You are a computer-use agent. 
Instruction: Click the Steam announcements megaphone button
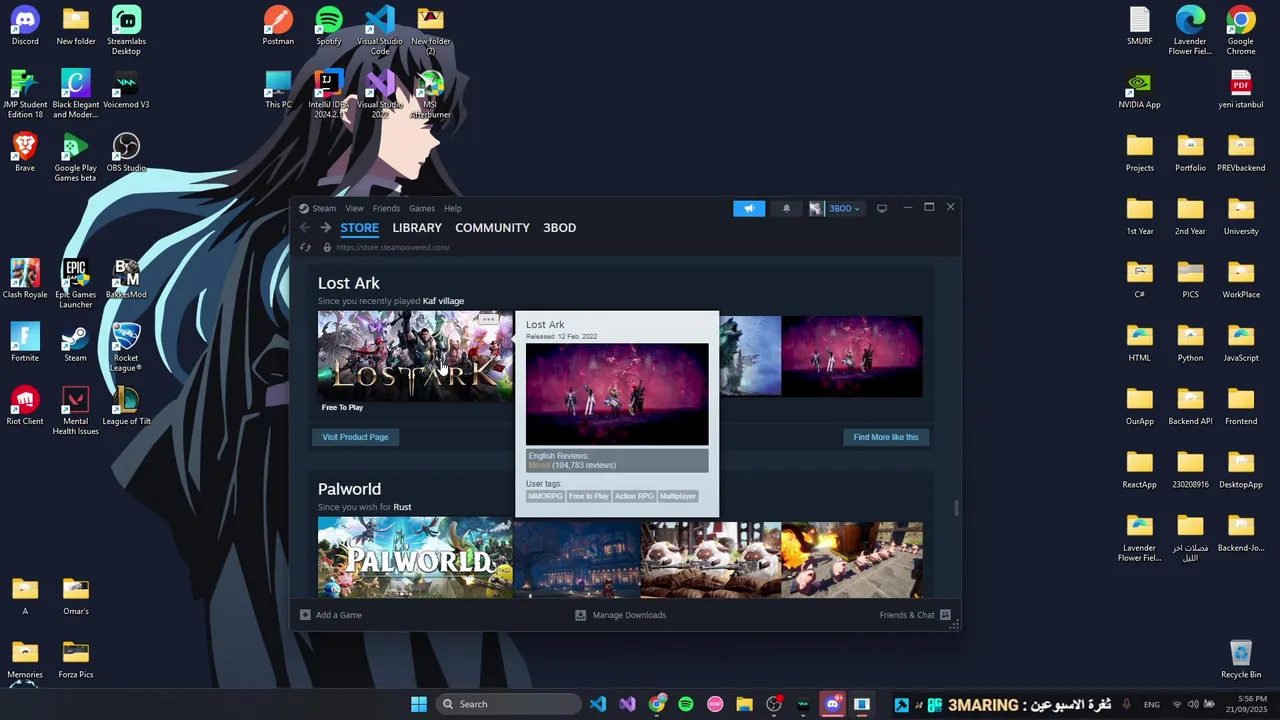[x=749, y=208]
